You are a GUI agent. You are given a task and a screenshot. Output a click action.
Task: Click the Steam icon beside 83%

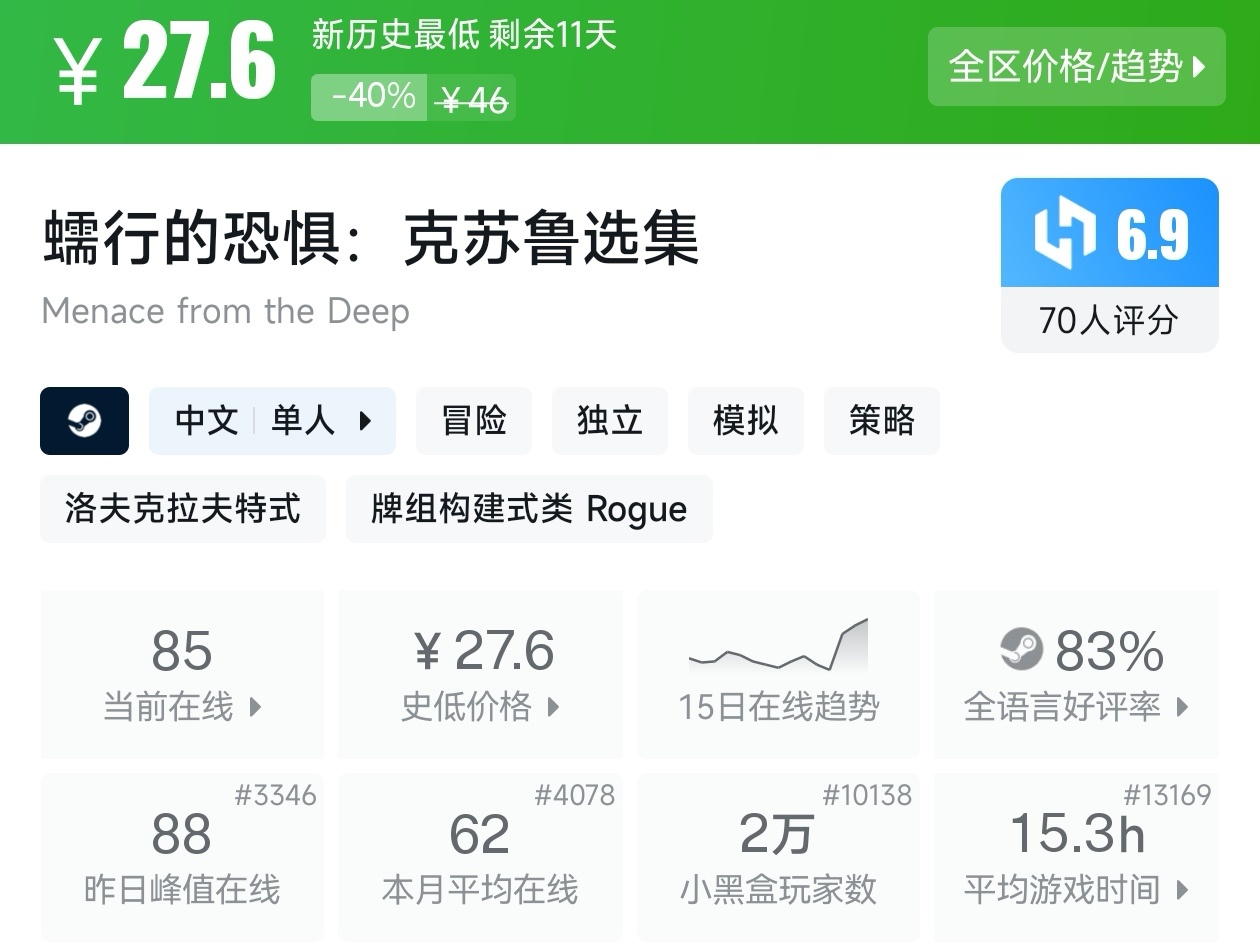[1021, 650]
